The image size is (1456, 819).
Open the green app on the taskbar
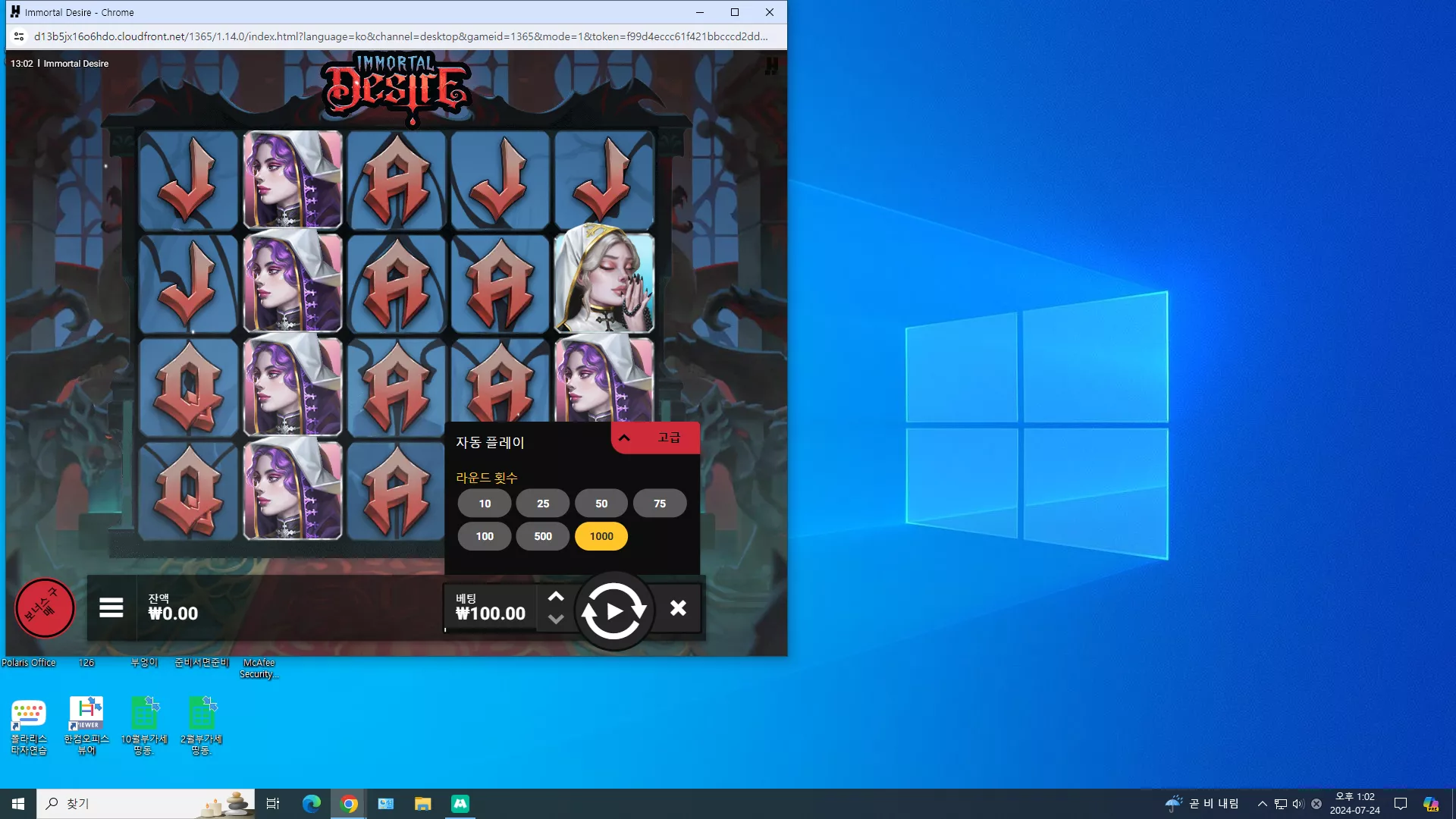coord(460,804)
